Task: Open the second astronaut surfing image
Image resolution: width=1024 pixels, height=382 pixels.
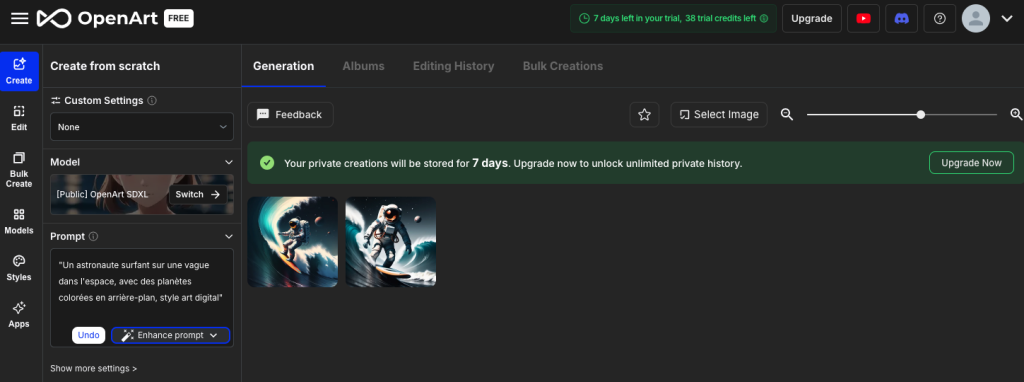Action: coord(391,242)
